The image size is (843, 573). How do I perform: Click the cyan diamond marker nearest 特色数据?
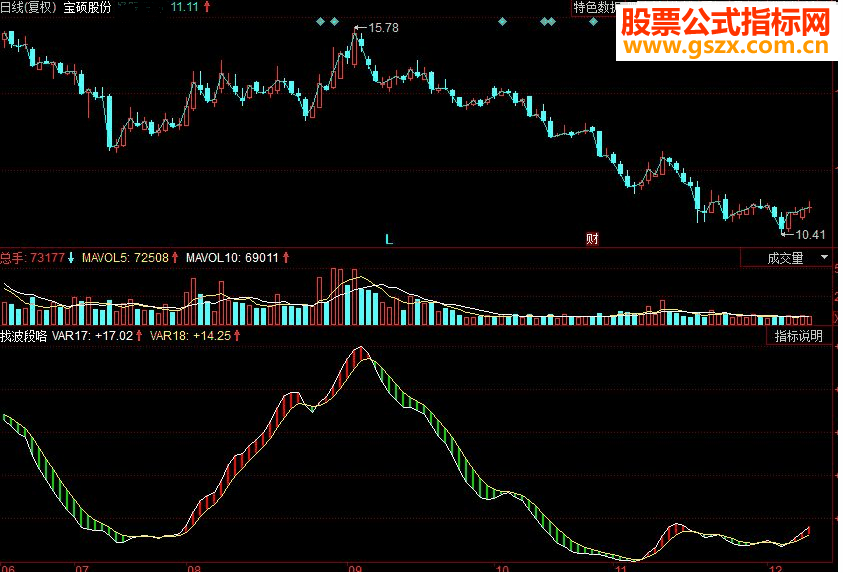point(593,22)
